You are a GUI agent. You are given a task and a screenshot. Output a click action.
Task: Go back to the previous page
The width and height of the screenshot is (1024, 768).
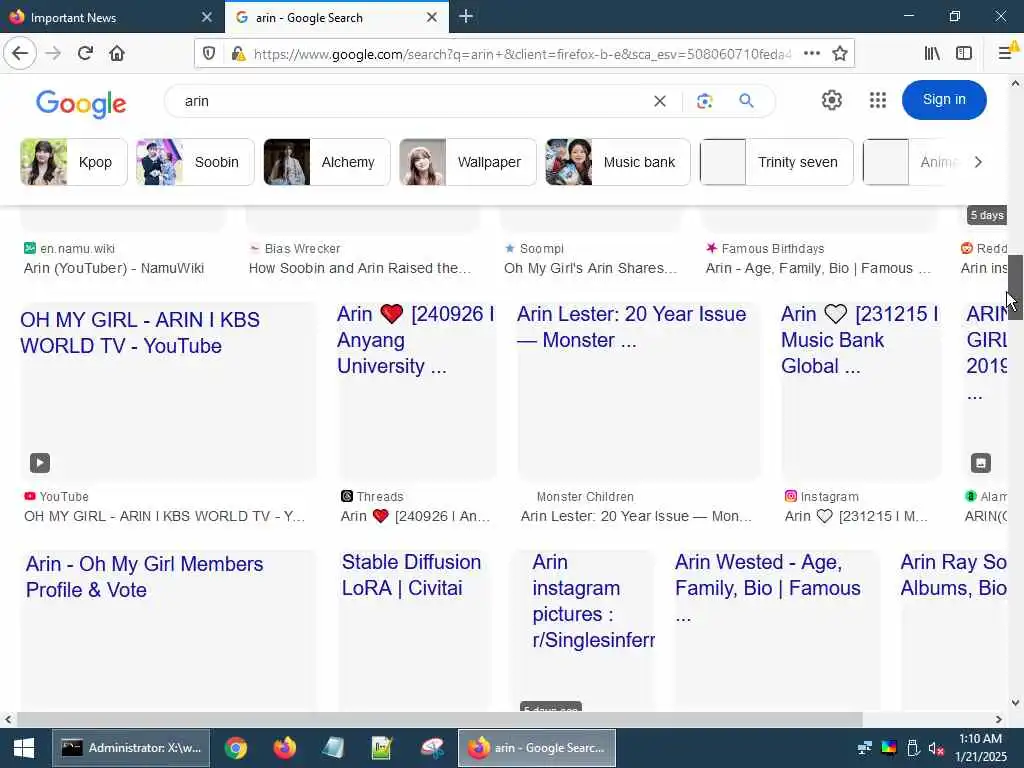(x=20, y=53)
